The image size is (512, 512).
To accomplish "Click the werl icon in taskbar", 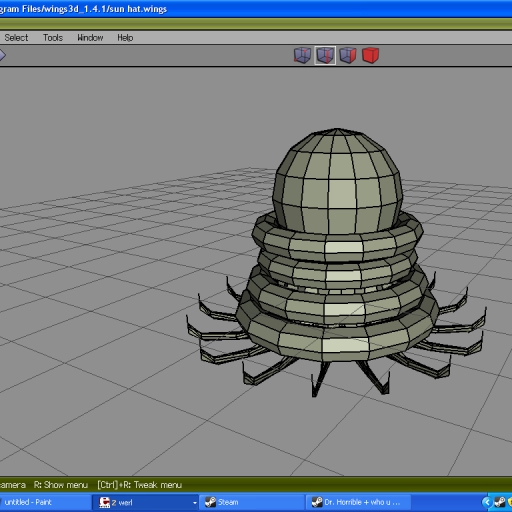I will coord(104,502).
